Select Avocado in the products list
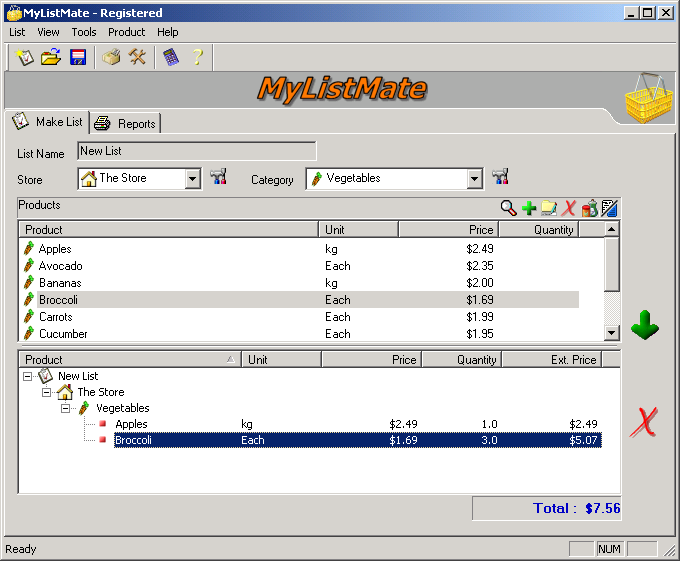680x561 pixels. [x=299, y=266]
